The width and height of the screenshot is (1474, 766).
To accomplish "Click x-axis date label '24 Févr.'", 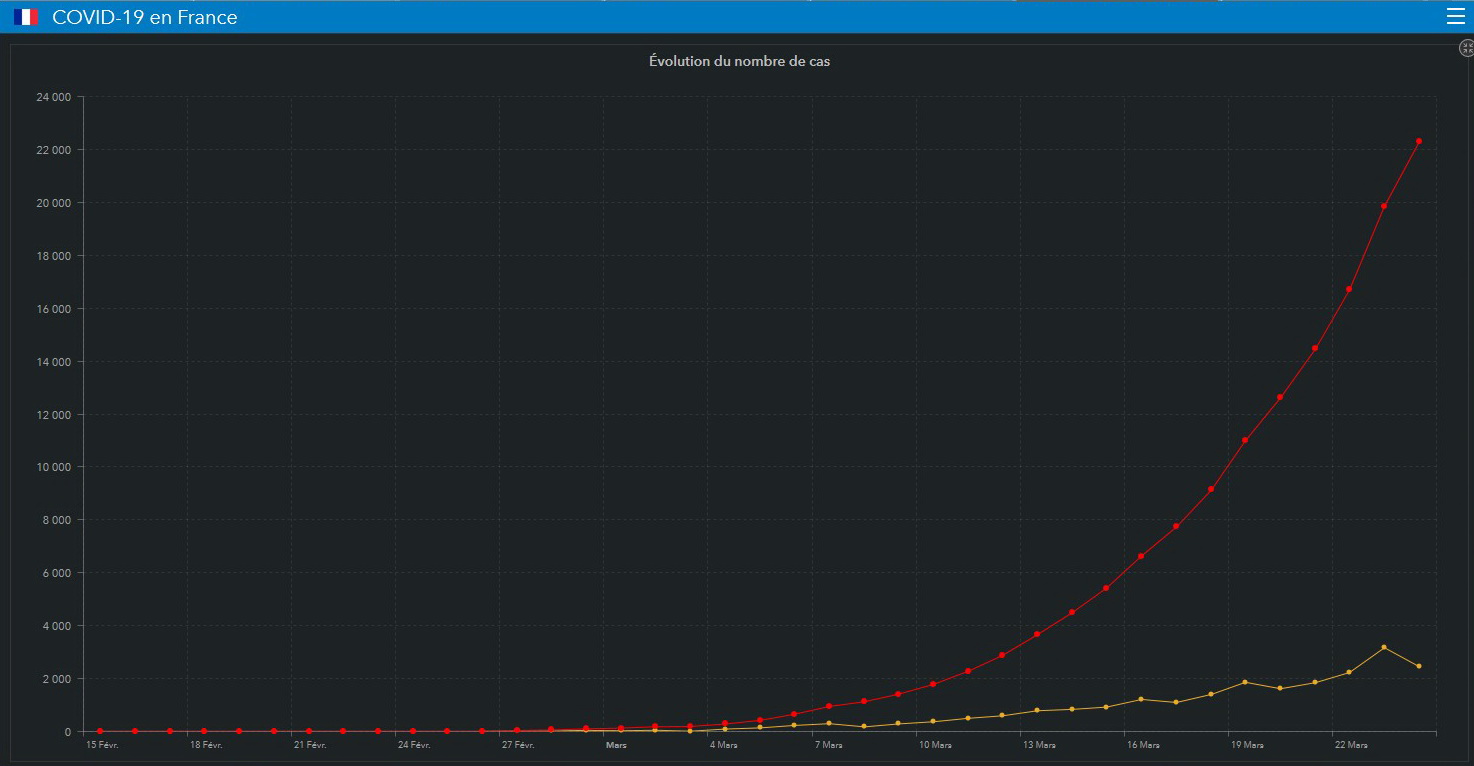I will (414, 745).
